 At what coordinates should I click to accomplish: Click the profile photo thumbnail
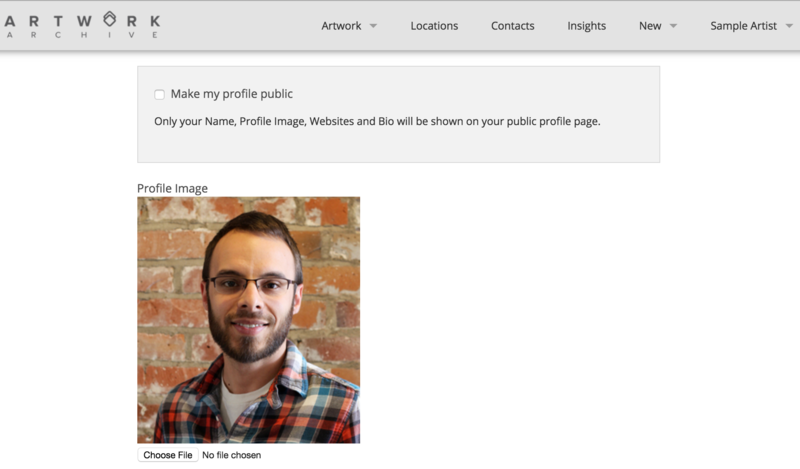[248, 320]
